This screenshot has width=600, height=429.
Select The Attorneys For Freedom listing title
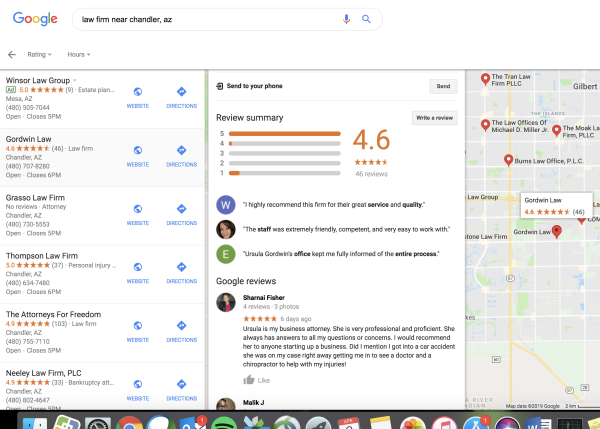[54, 314]
